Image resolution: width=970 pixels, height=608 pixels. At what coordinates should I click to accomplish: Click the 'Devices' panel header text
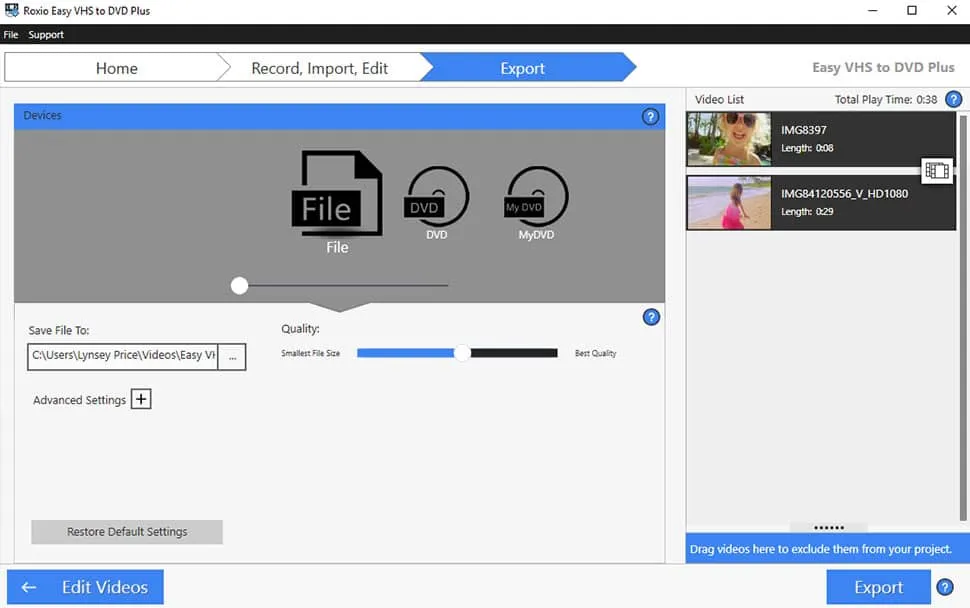(x=42, y=116)
